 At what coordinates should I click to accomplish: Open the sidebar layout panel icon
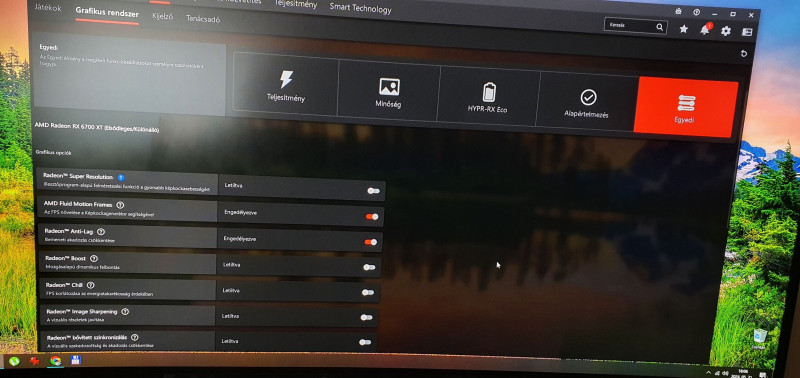747,32
